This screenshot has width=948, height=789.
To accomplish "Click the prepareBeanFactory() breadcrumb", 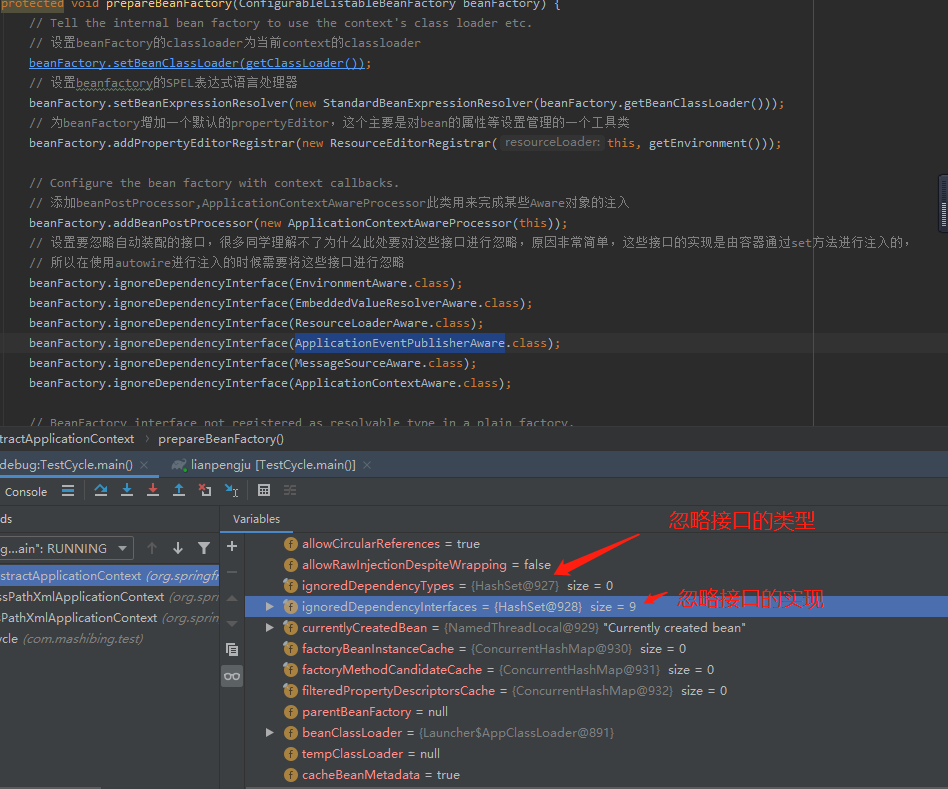I will [221, 439].
